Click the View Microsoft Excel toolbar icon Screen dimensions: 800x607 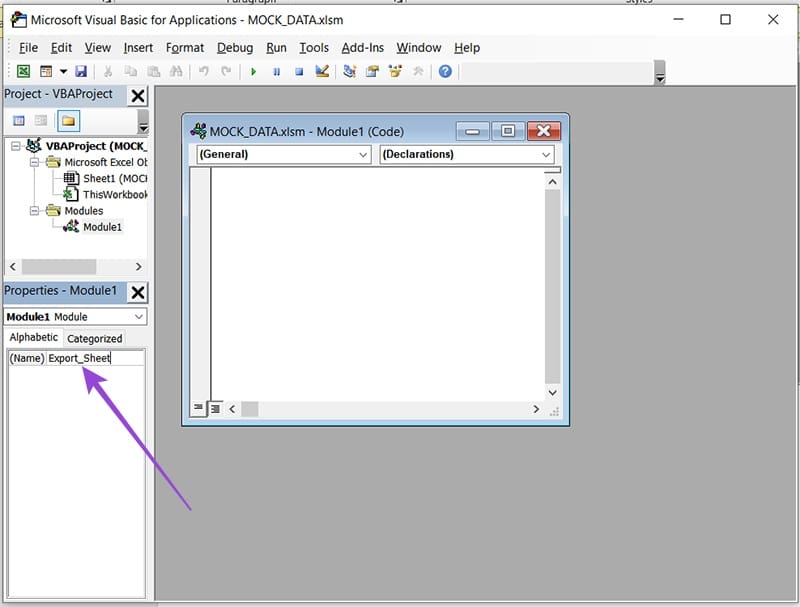(22, 72)
